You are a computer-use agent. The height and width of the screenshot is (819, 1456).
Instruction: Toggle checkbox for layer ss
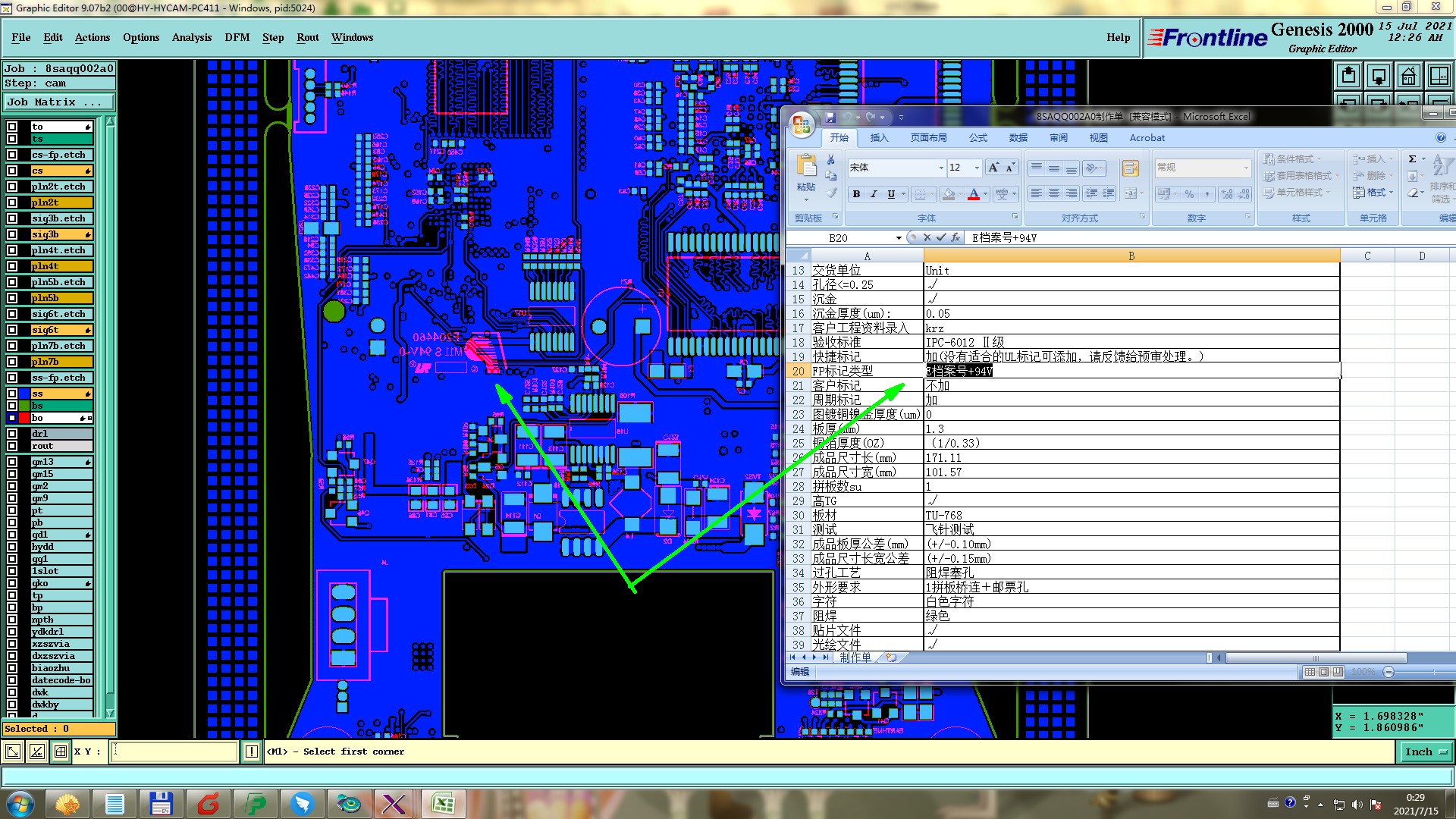click(12, 394)
